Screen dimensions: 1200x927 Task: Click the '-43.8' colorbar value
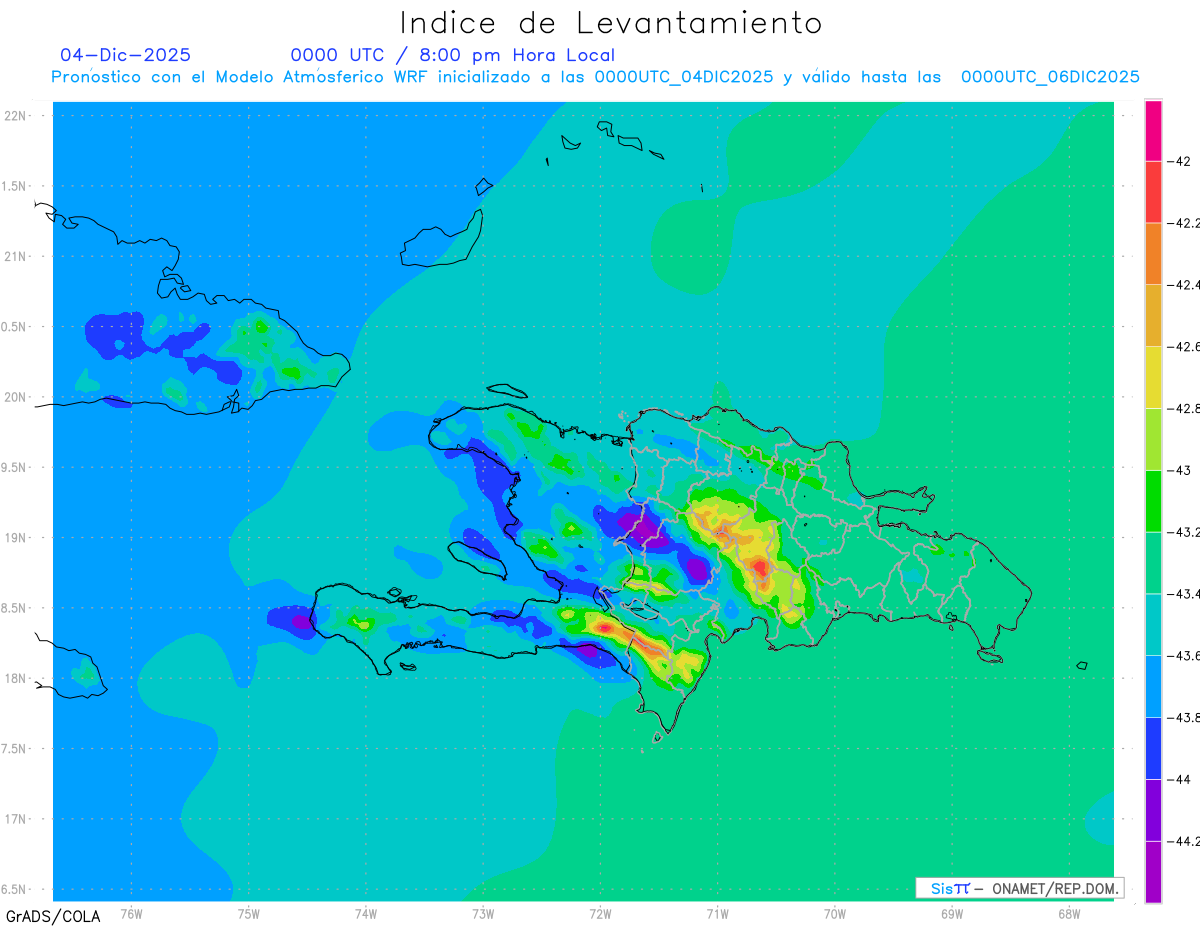(x=1184, y=717)
